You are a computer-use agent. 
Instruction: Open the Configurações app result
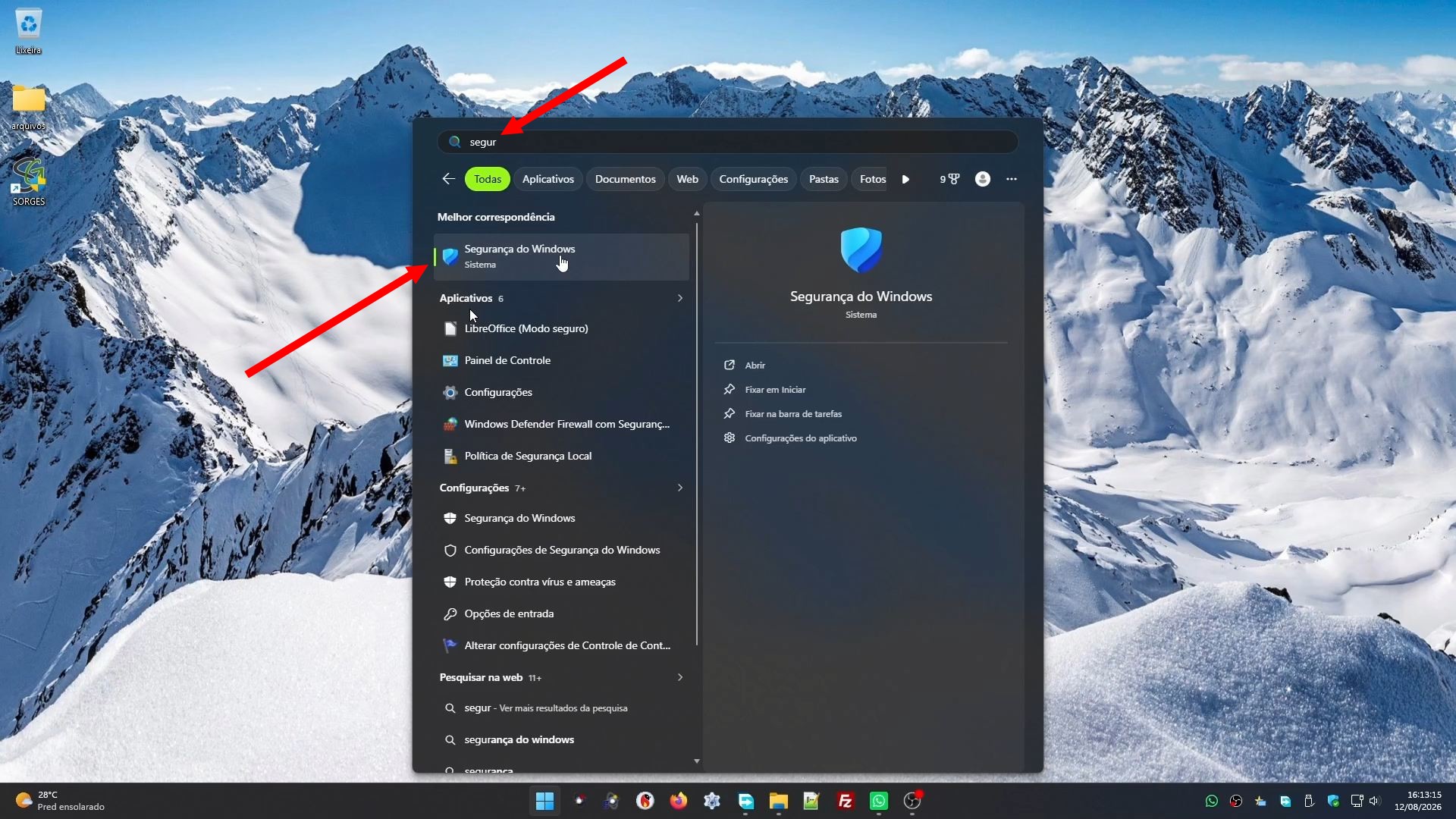[561, 392]
